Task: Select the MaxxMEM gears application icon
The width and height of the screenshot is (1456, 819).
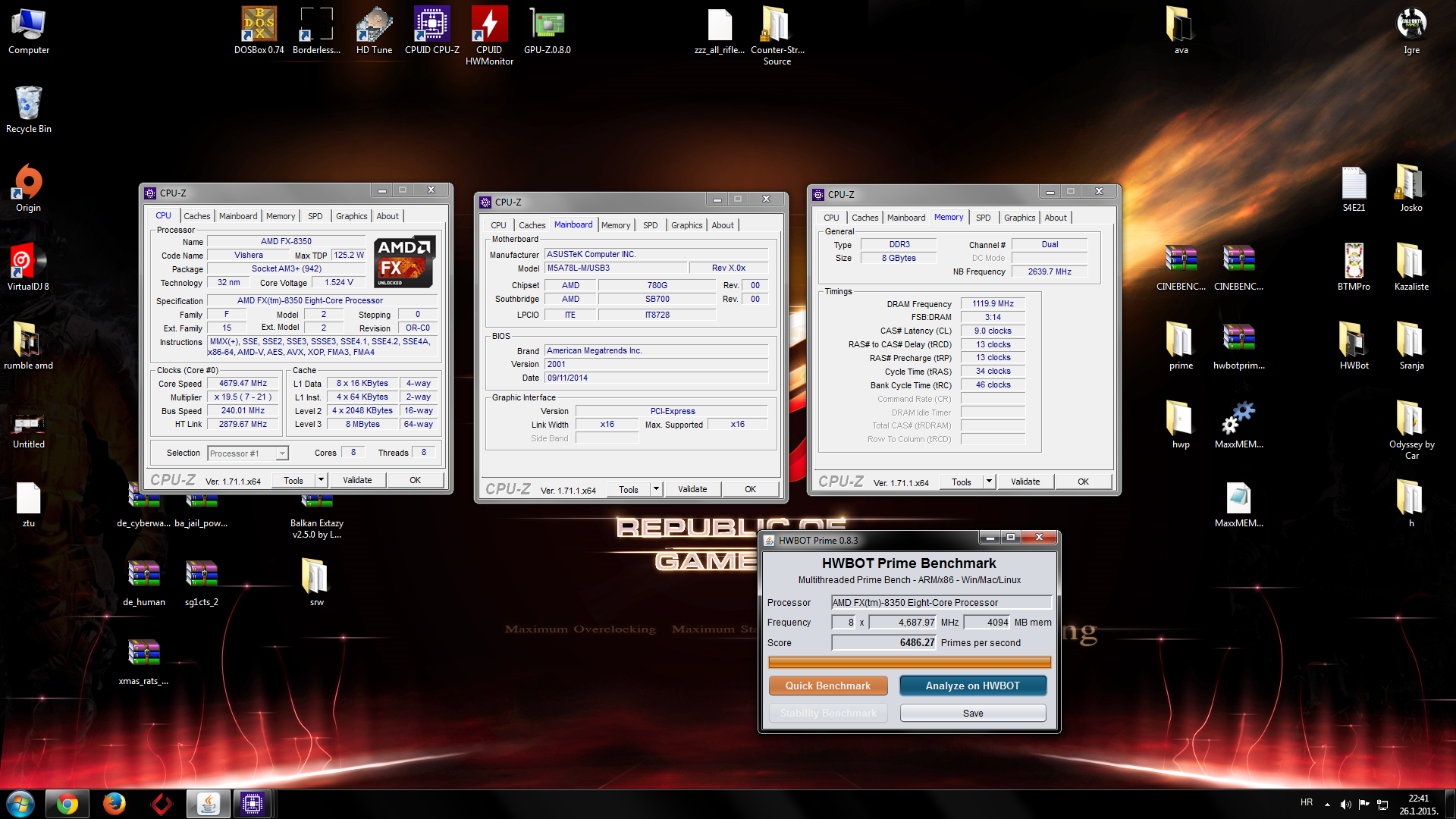Action: pyautogui.click(x=1238, y=425)
